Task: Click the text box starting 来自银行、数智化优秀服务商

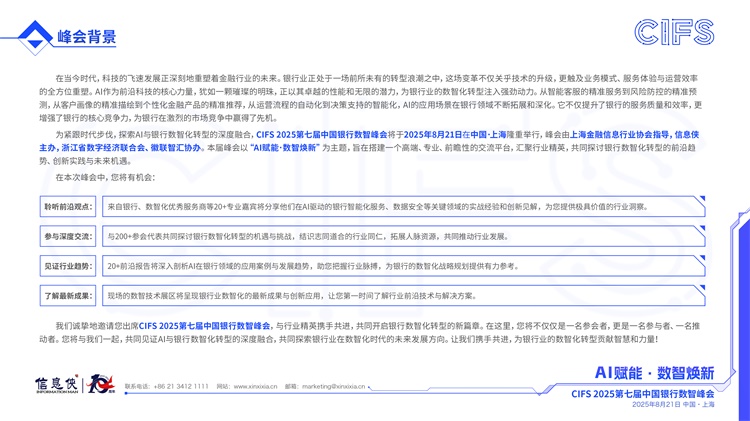Action: pyautogui.click(x=404, y=207)
